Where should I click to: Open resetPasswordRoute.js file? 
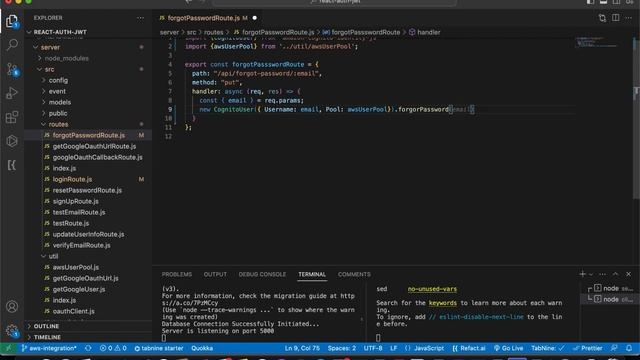88,190
